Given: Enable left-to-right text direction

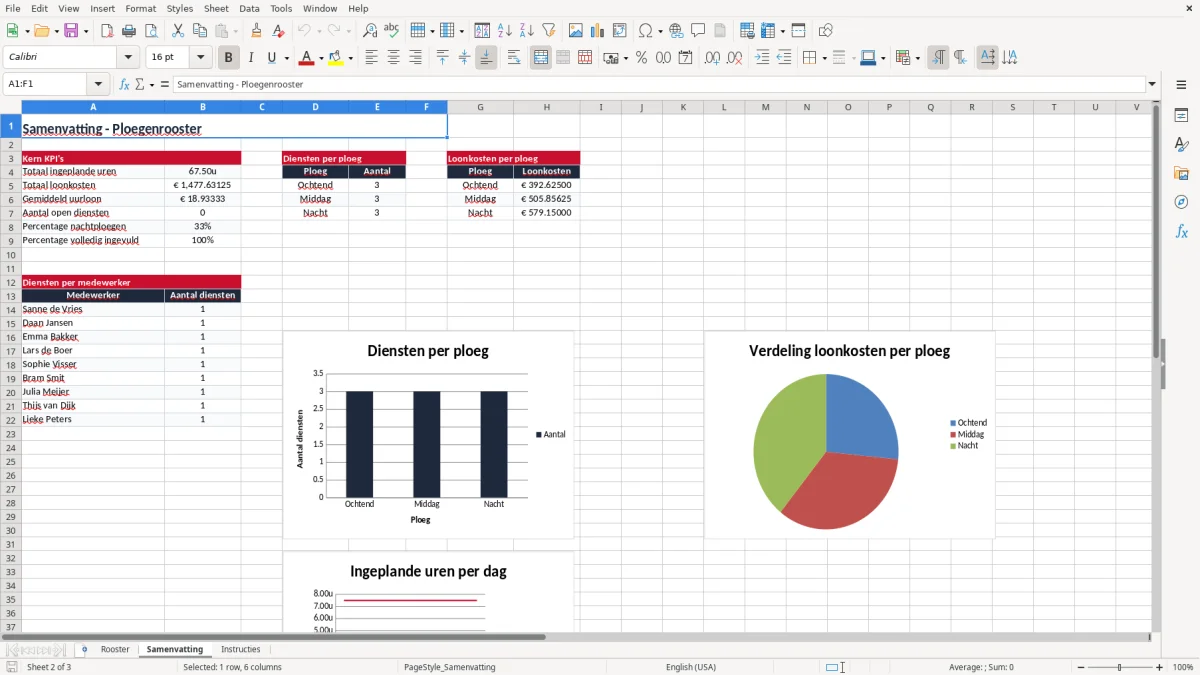Looking at the screenshot, I should [938, 58].
